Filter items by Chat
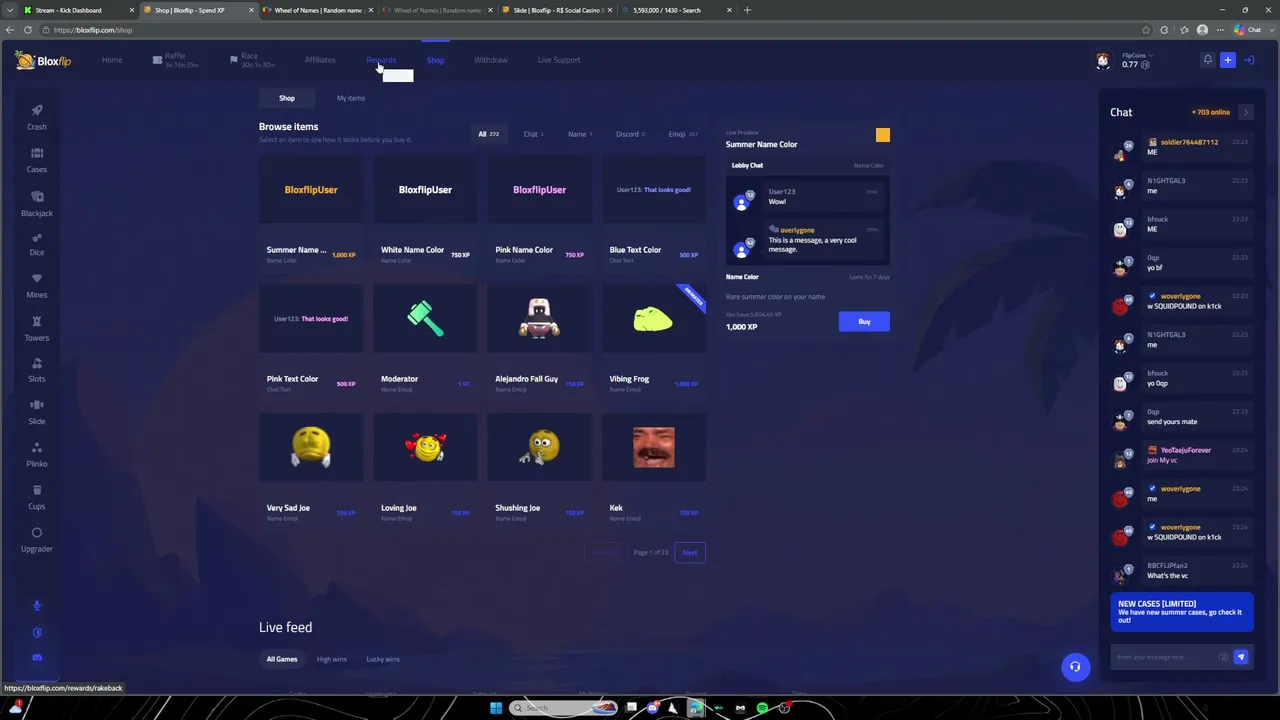The width and height of the screenshot is (1280, 720). tap(533, 134)
